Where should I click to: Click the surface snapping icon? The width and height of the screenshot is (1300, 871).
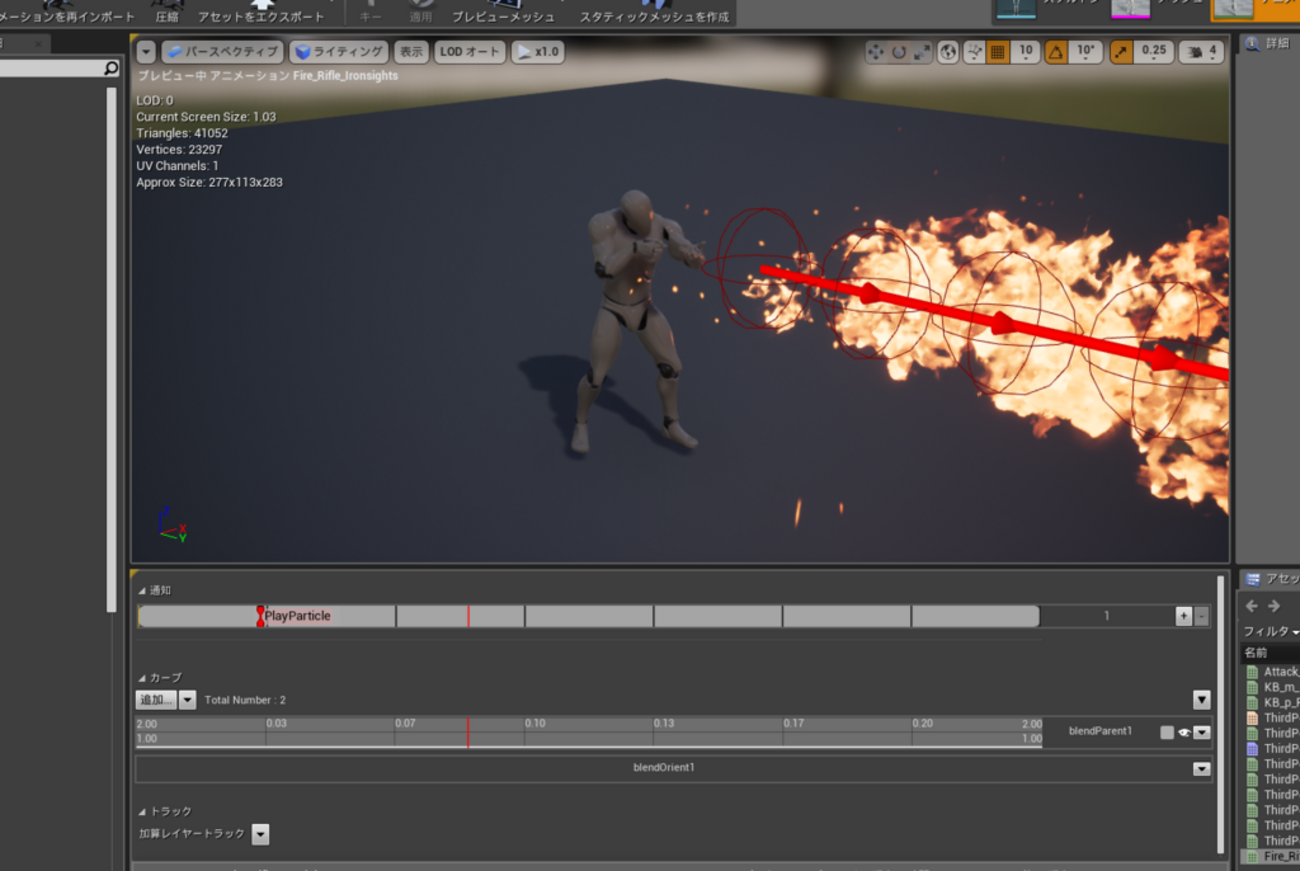974,52
